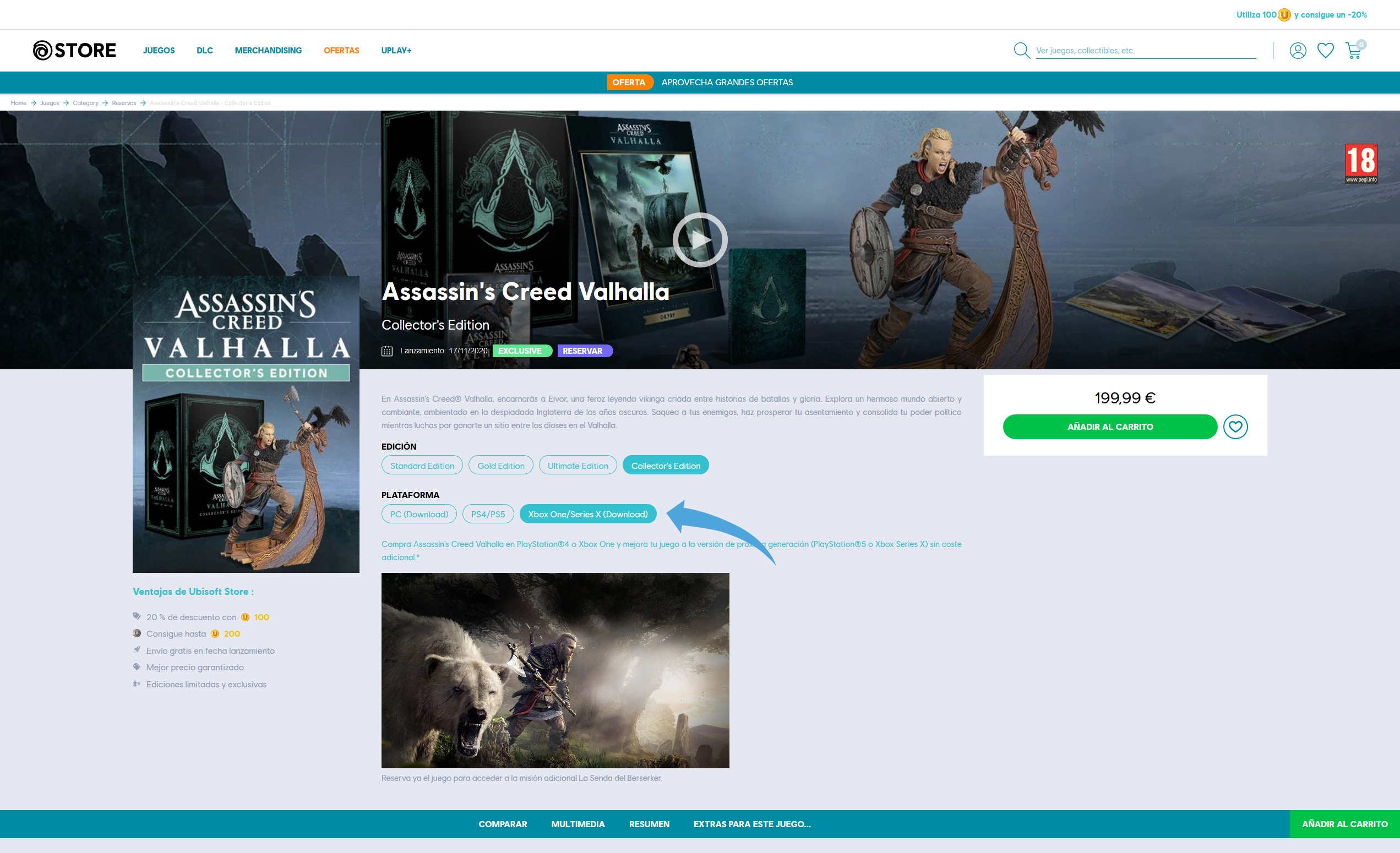Viewport: 1400px width, 853px height.
Task: Click the release date calendar icon
Action: (387, 351)
